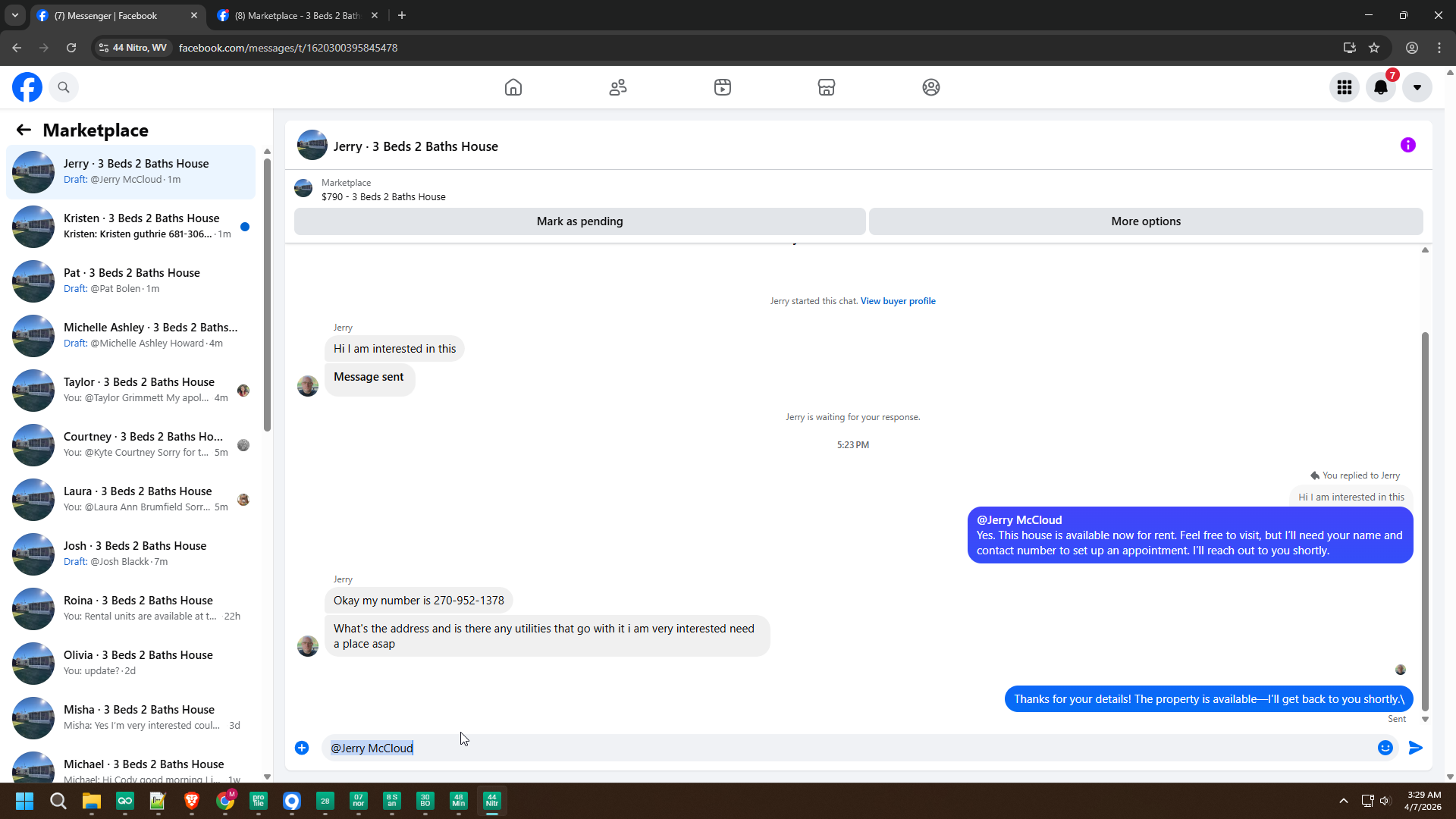
Task: Click Mark as pending button
Action: point(580,221)
